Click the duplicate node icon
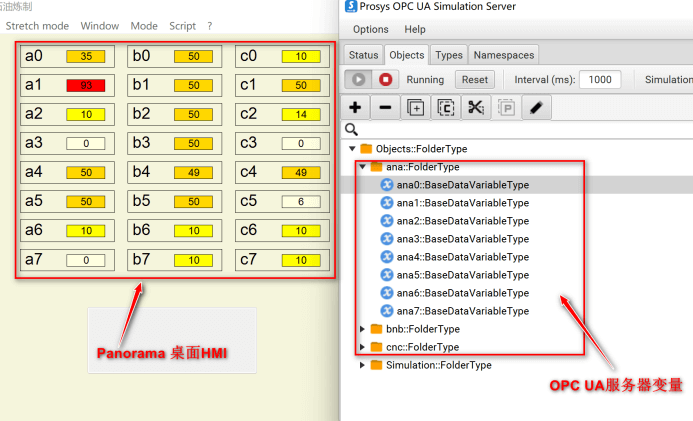Image resolution: width=693 pixels, height=421 pixels. coord(416,107)
